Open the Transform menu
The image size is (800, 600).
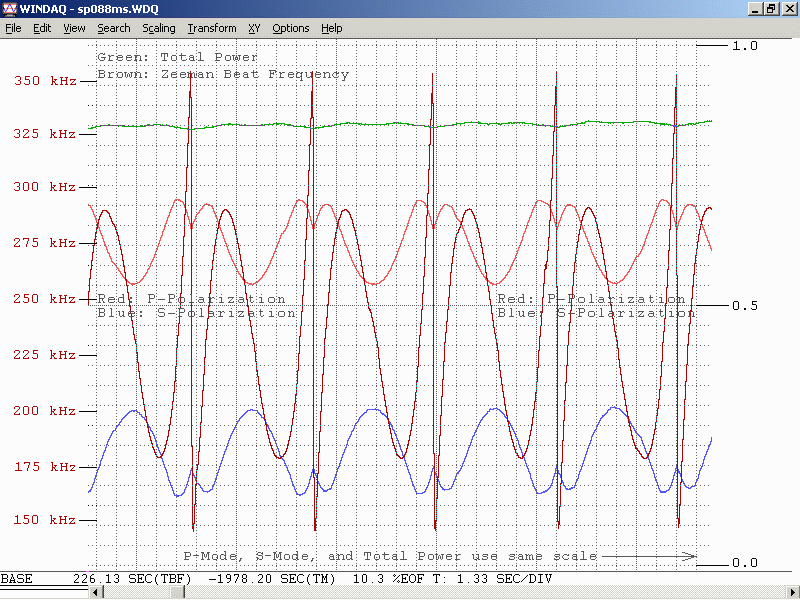tap(212, 28)
